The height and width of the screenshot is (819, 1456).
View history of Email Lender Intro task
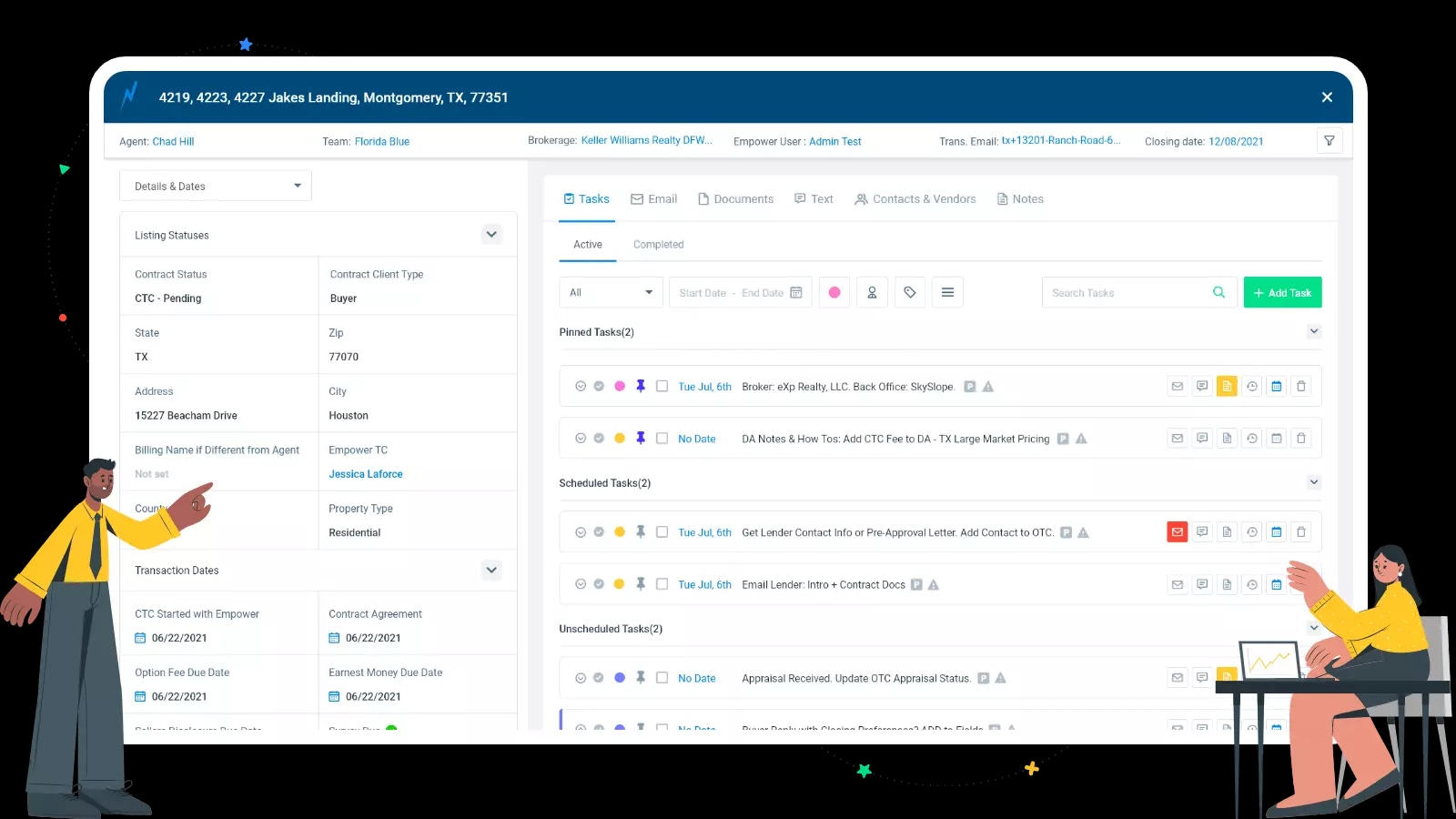(1252, 584)
